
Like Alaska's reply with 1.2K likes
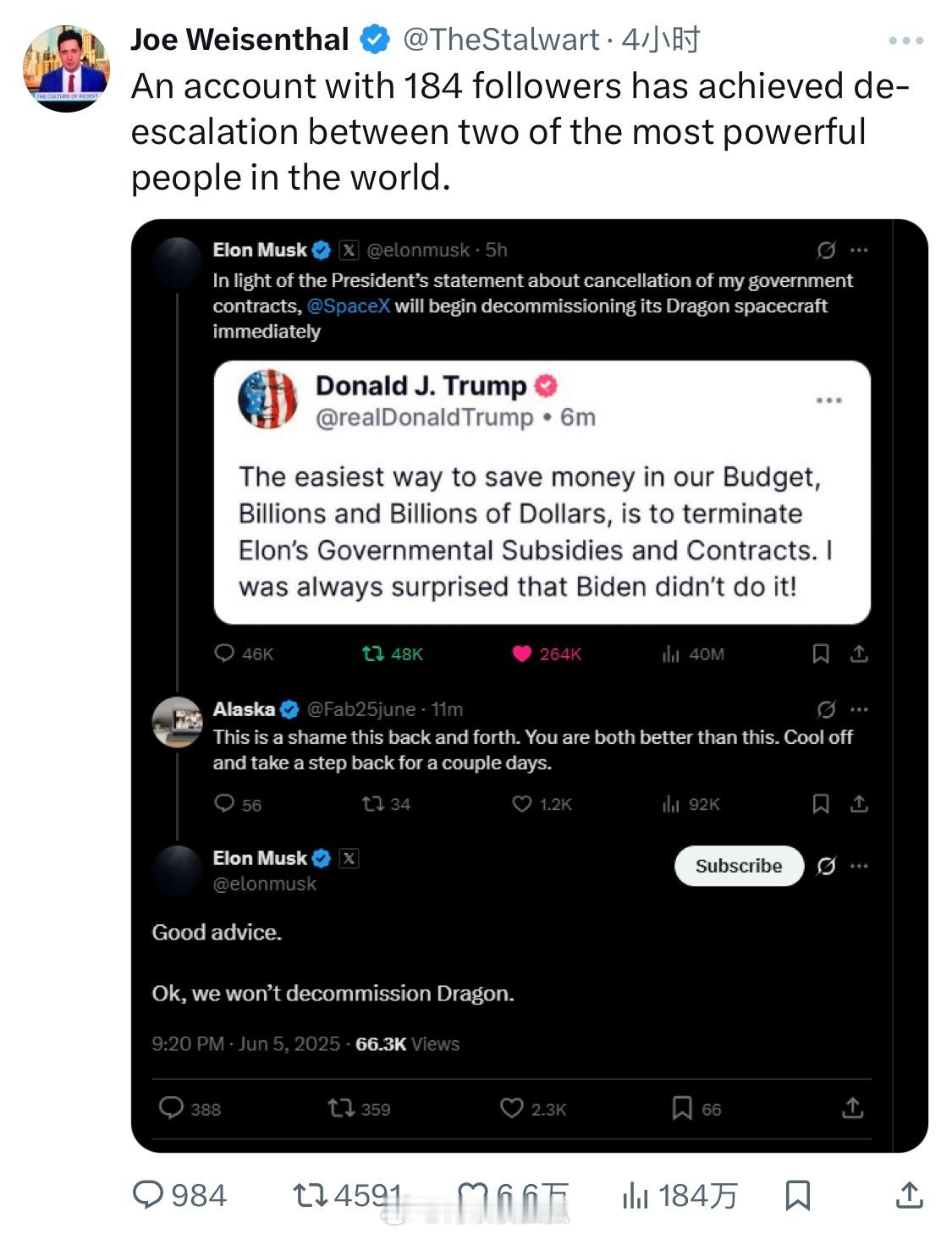point(522,803)
